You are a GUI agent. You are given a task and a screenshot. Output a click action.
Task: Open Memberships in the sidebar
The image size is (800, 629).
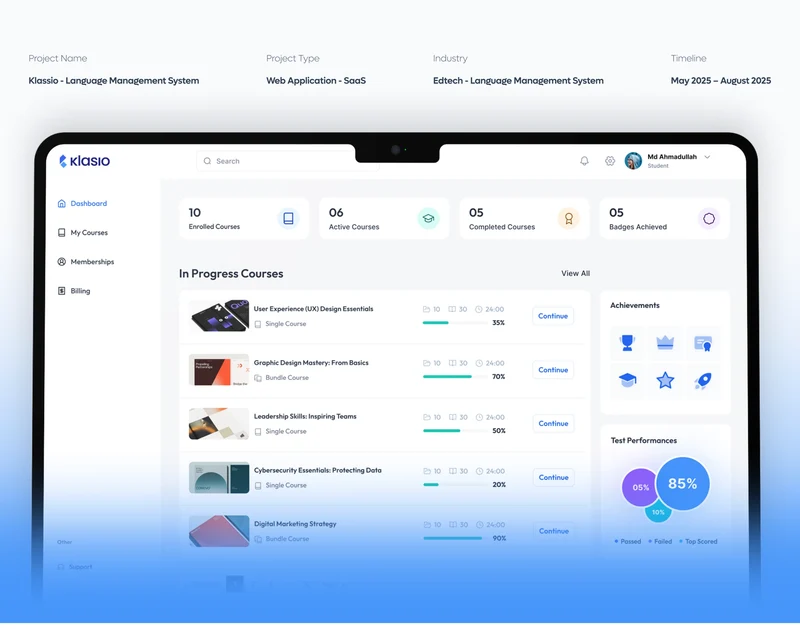[85, 262]
